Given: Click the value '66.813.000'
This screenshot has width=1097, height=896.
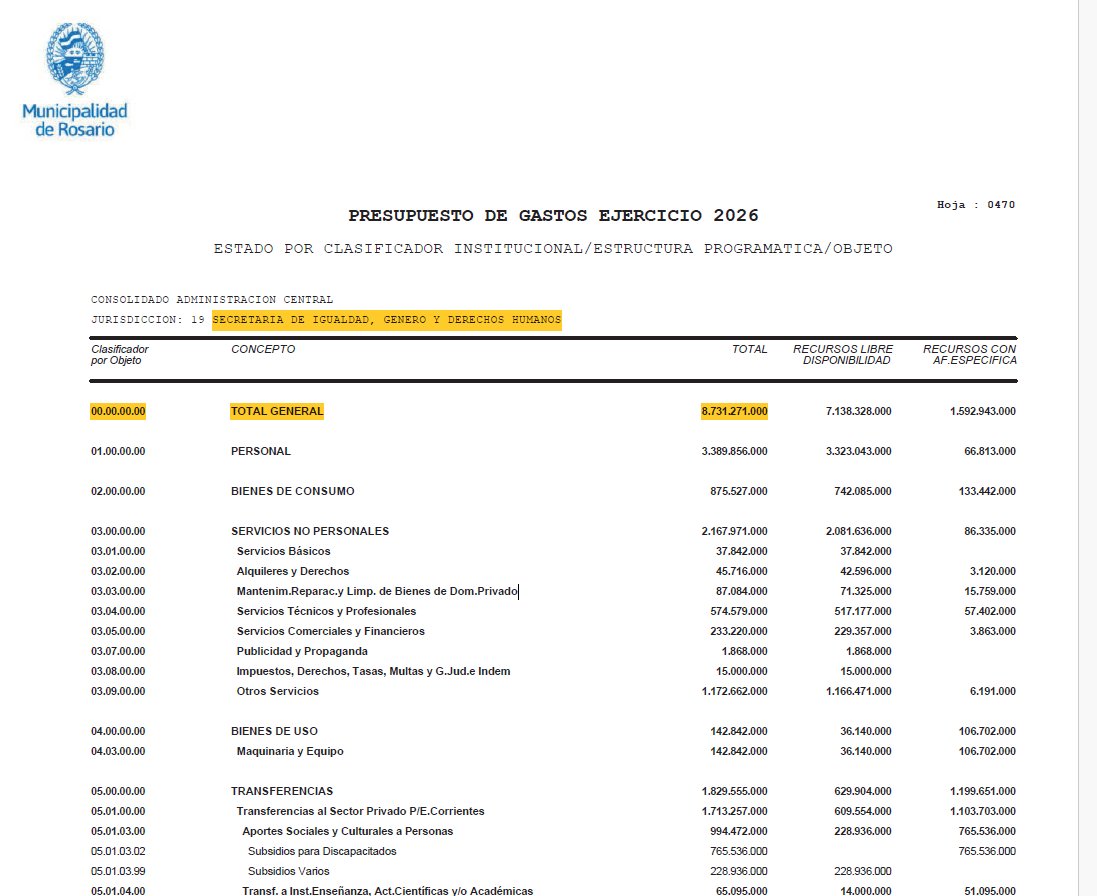Looking at the screenshot, I should tap(990, 451).
